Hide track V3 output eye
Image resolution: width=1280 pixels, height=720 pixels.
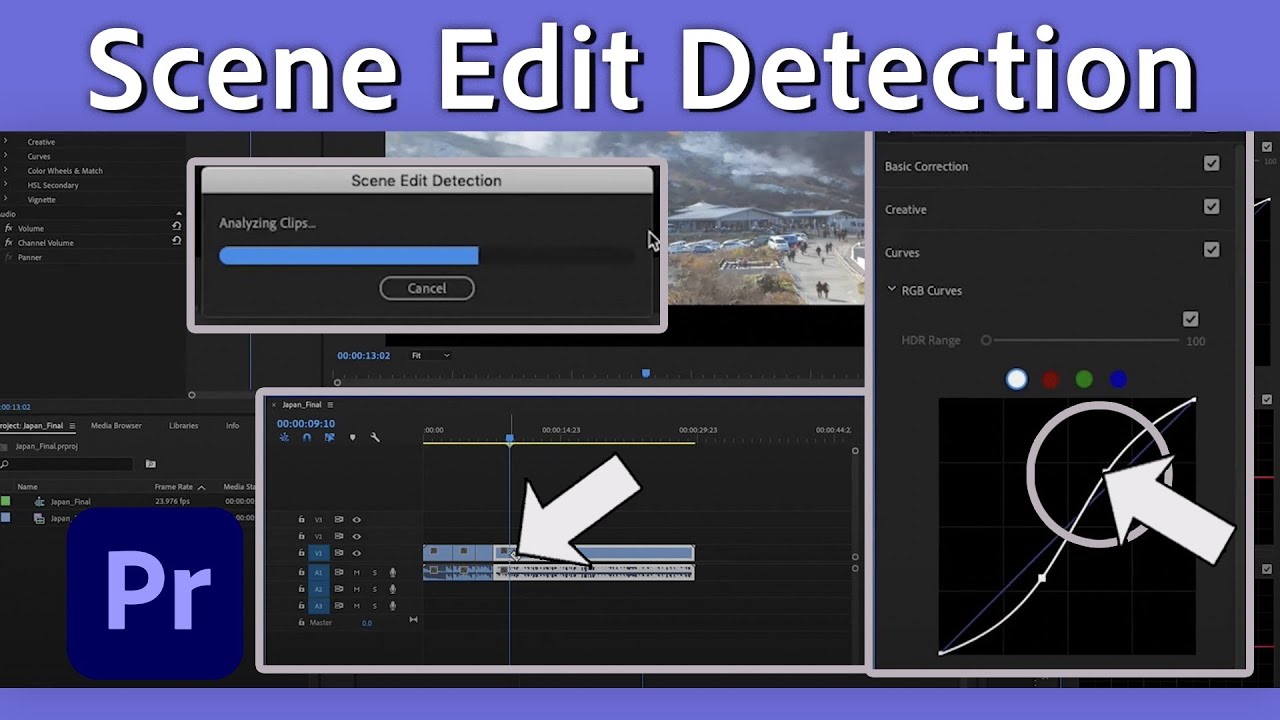click(356, 520)
